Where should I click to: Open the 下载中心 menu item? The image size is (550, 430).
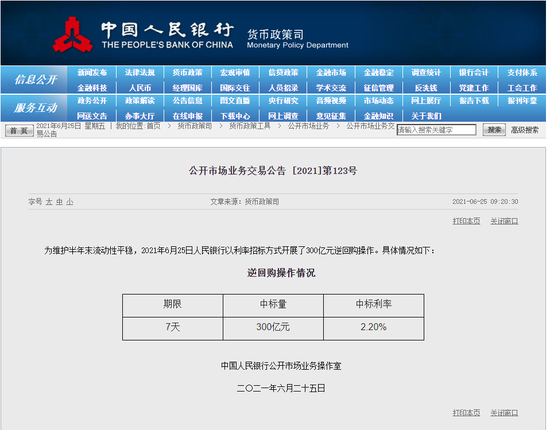click(x=235, y=116)
